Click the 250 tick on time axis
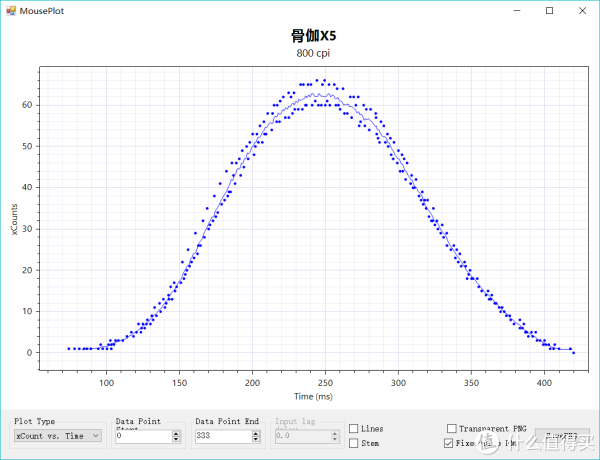 click(325, 383)
